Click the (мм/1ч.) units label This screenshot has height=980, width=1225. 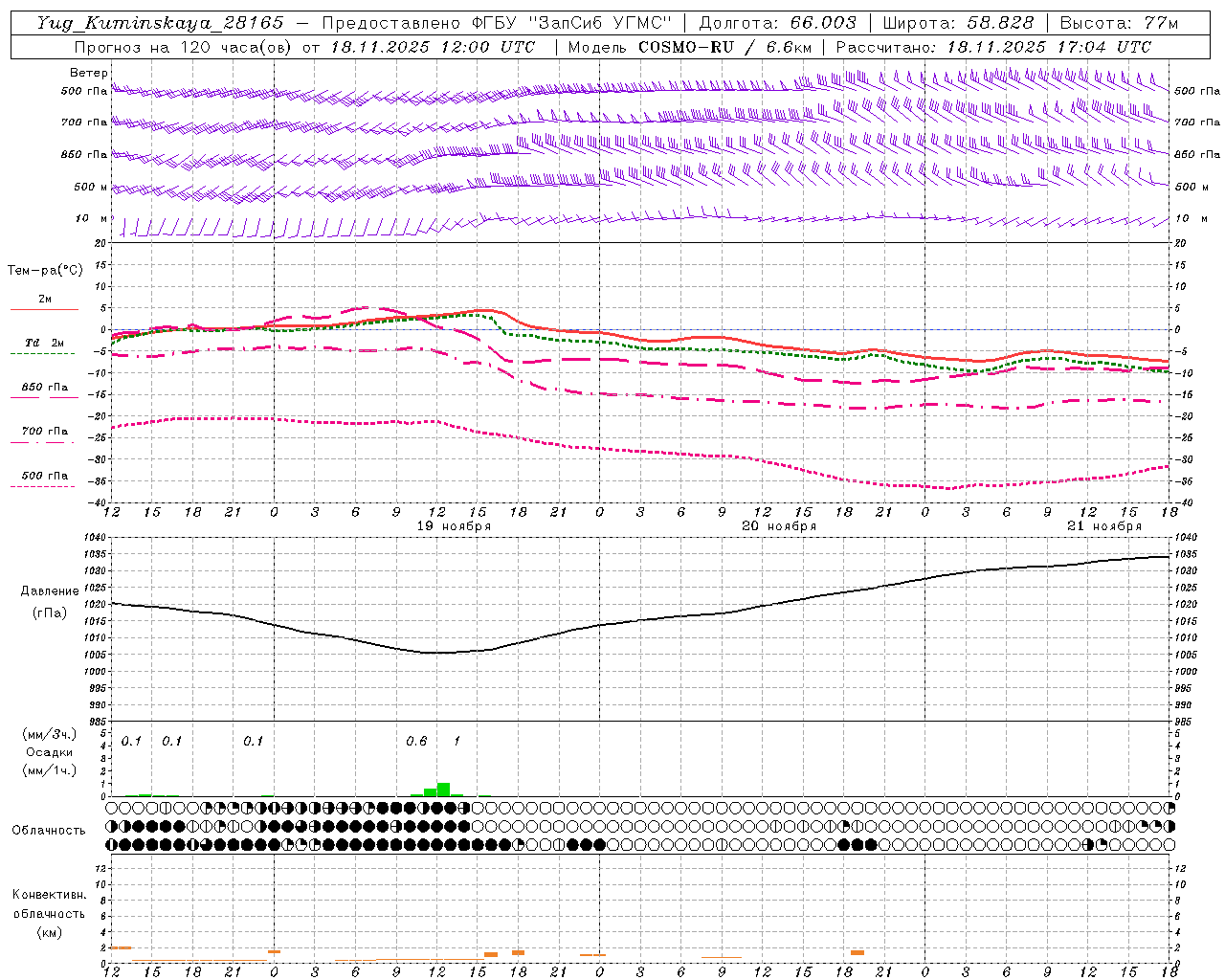tap(50, 770)
